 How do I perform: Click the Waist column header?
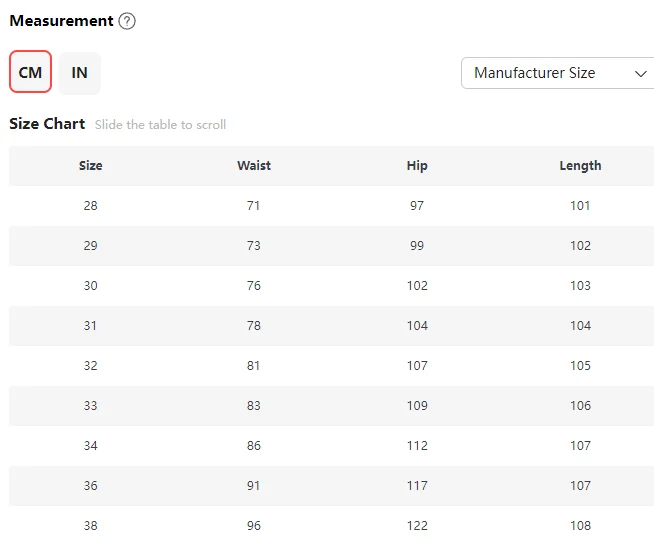pyautogui.click(x=254, y=166)
